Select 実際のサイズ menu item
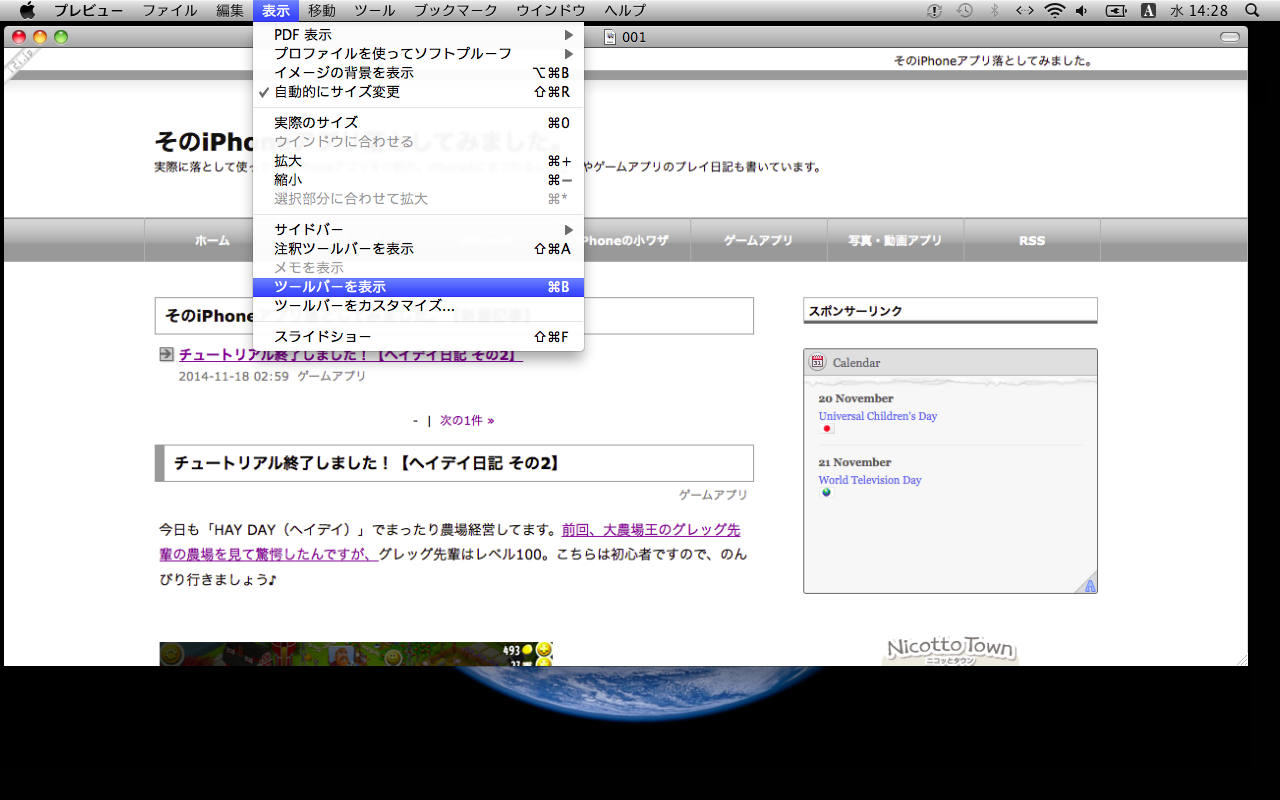Viewport: 1280px width, 800px height. (419, 123)
